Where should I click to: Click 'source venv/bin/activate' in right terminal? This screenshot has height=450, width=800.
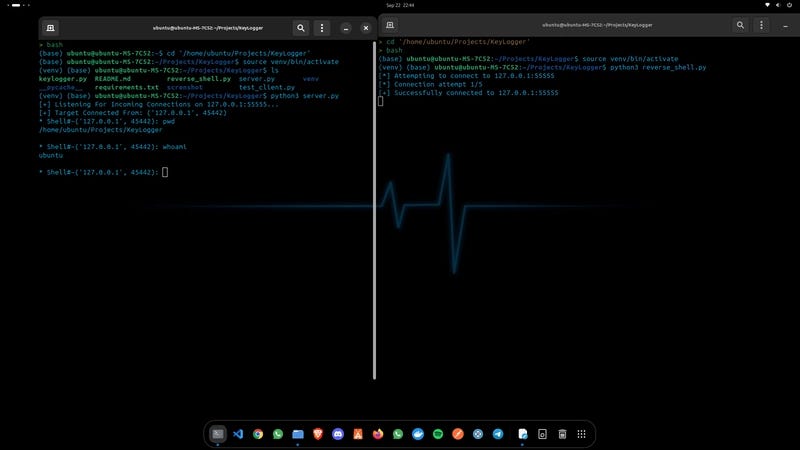point(630,59)
